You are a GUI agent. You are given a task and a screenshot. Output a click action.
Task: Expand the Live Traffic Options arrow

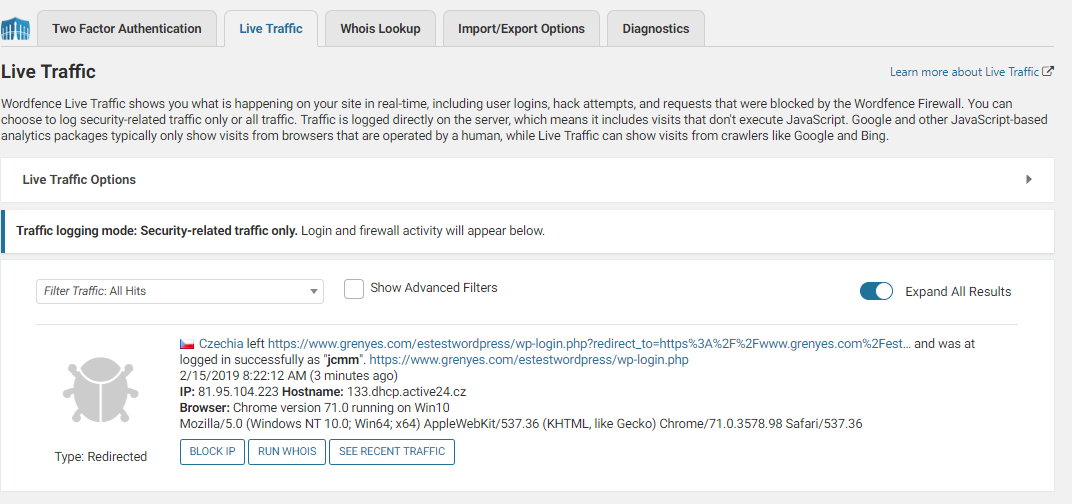pyautogui.click(x=1029, y=180)
